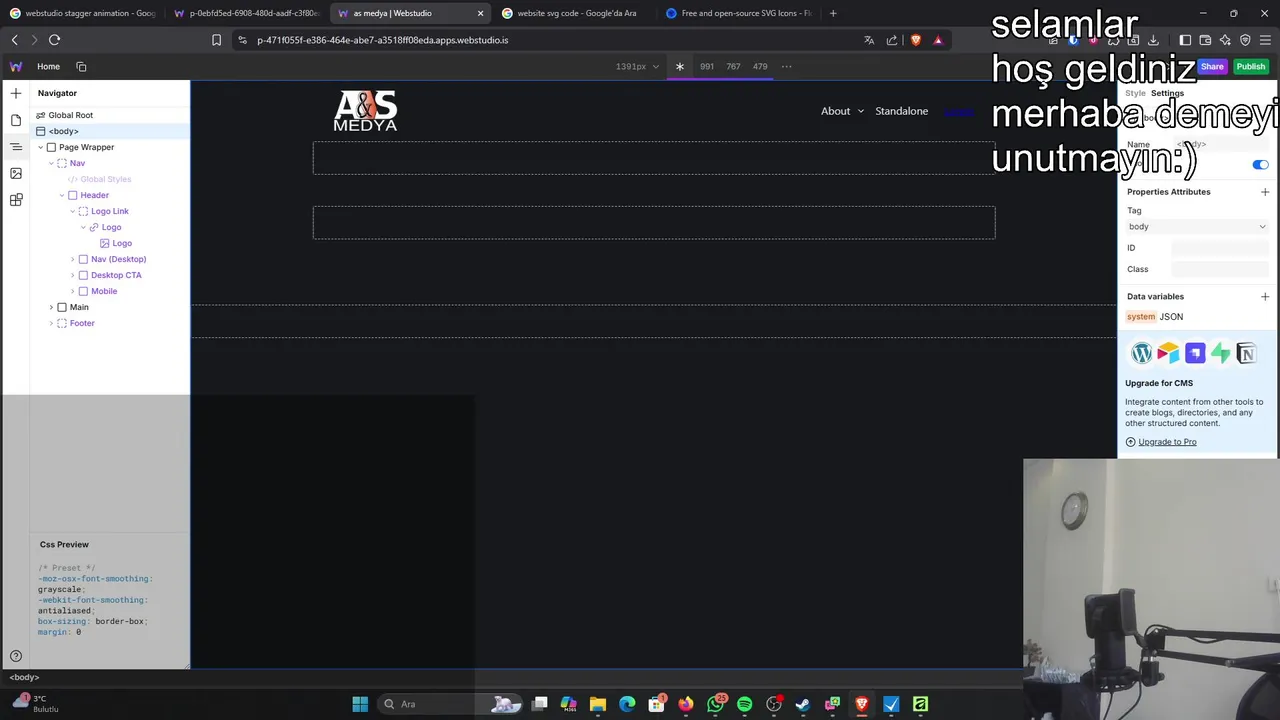Open Brave wallet icon
Image resolution: width=1280 pixels, height=720 pixels.
[1205, 40]
